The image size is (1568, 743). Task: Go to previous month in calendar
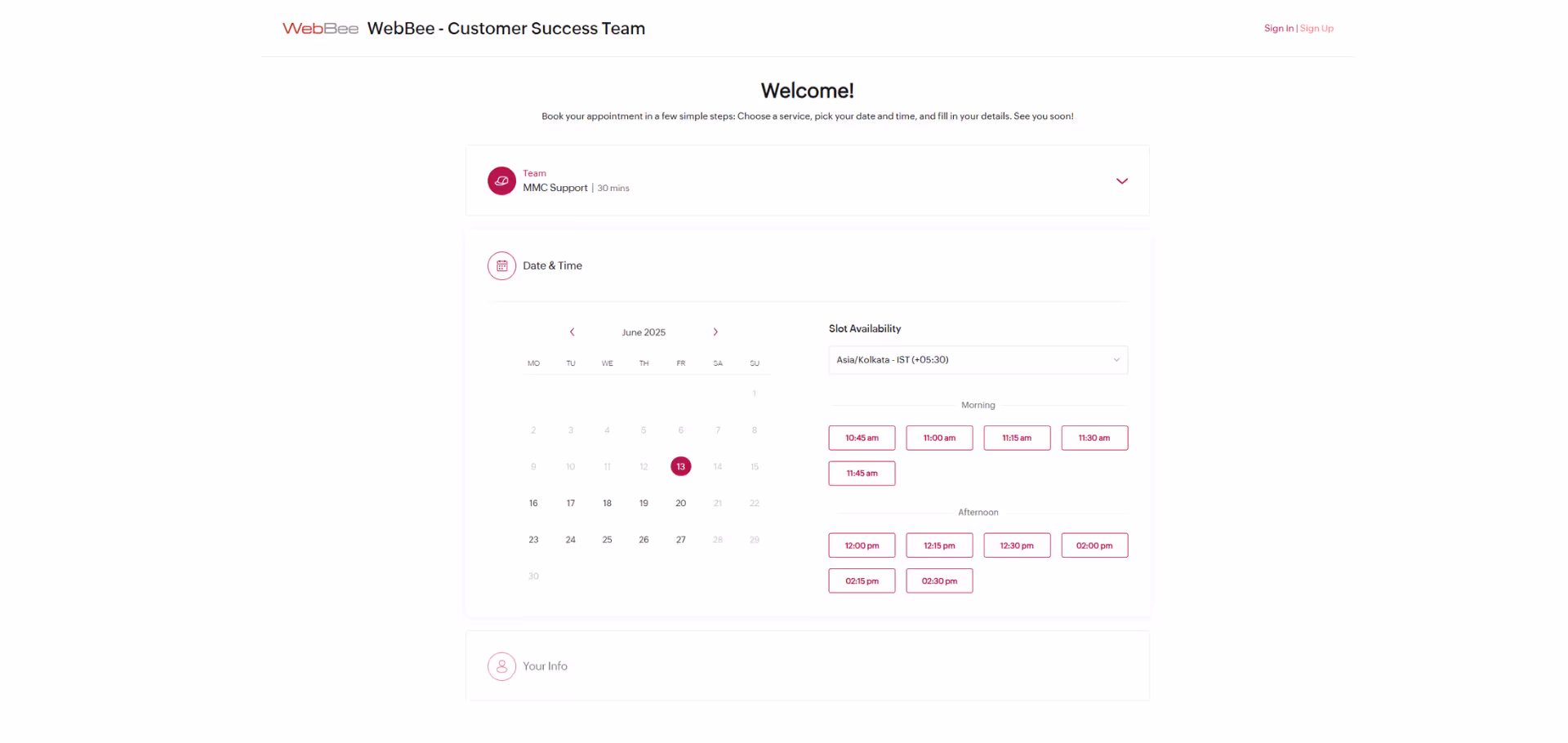tap(572, 332)
